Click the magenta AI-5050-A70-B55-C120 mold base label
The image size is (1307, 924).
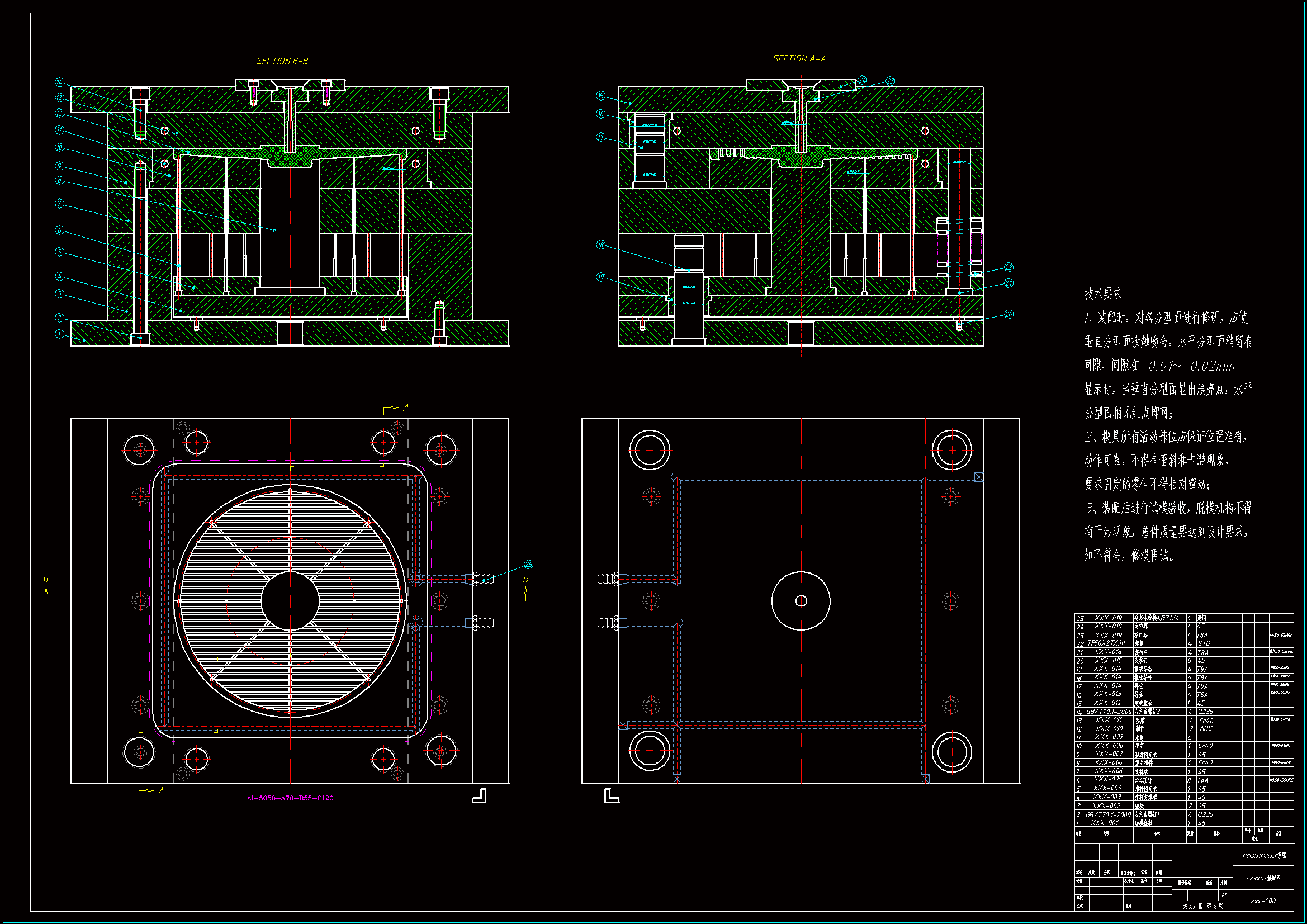pos(290,798)
